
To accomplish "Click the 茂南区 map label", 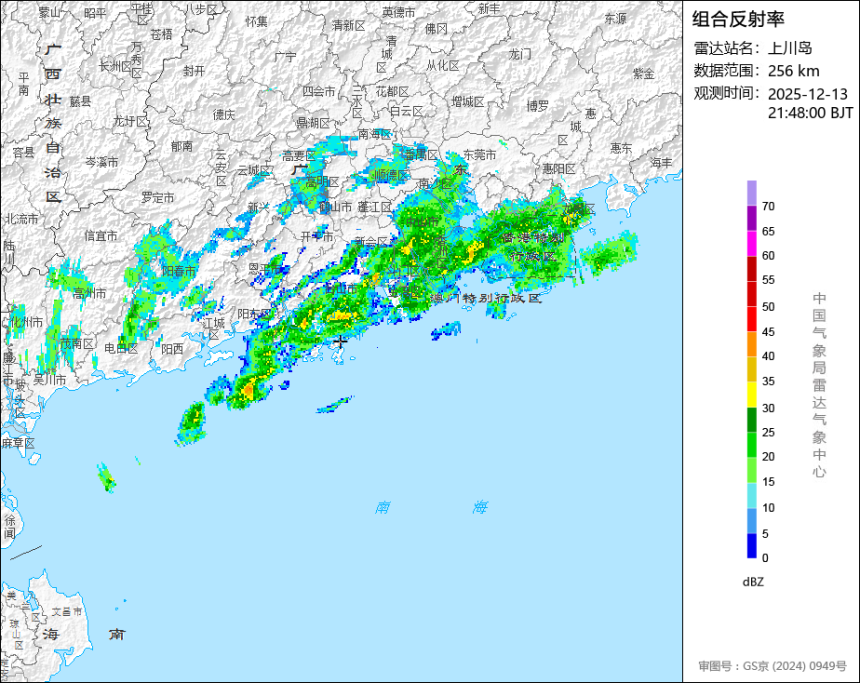I will tap(78, 344).
